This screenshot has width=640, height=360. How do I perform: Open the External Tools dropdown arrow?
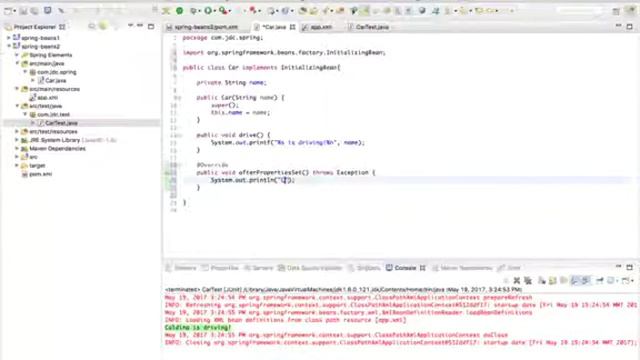point(230,11)
